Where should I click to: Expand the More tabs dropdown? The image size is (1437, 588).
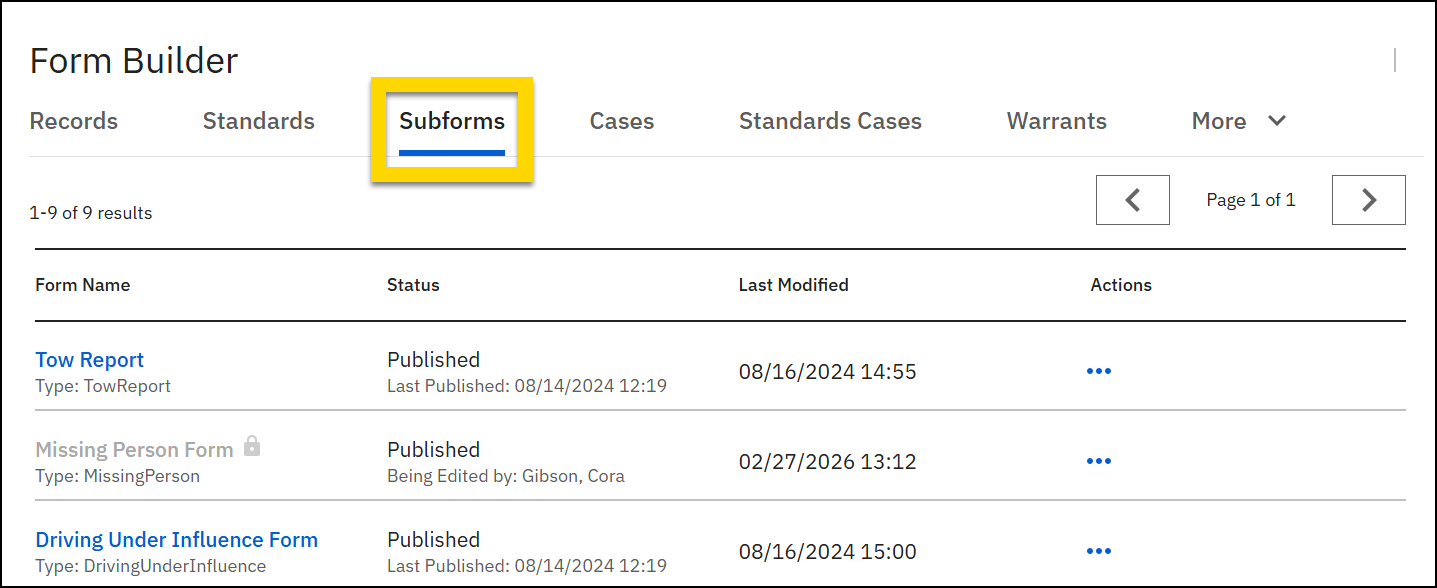pyautogui.click(x=1238, y=121)
